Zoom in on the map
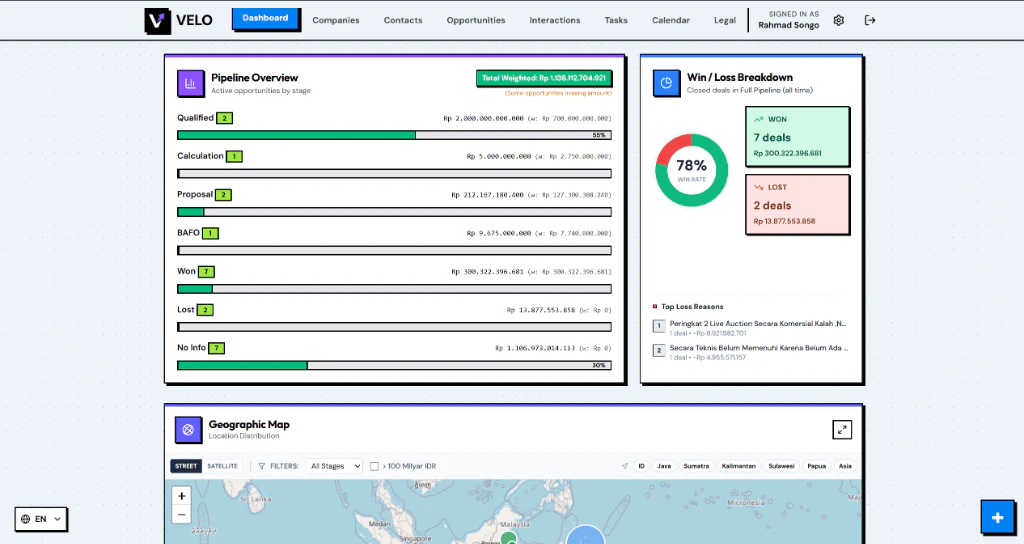The width and height of the screenshot is (1024, 544). point(182,496)
